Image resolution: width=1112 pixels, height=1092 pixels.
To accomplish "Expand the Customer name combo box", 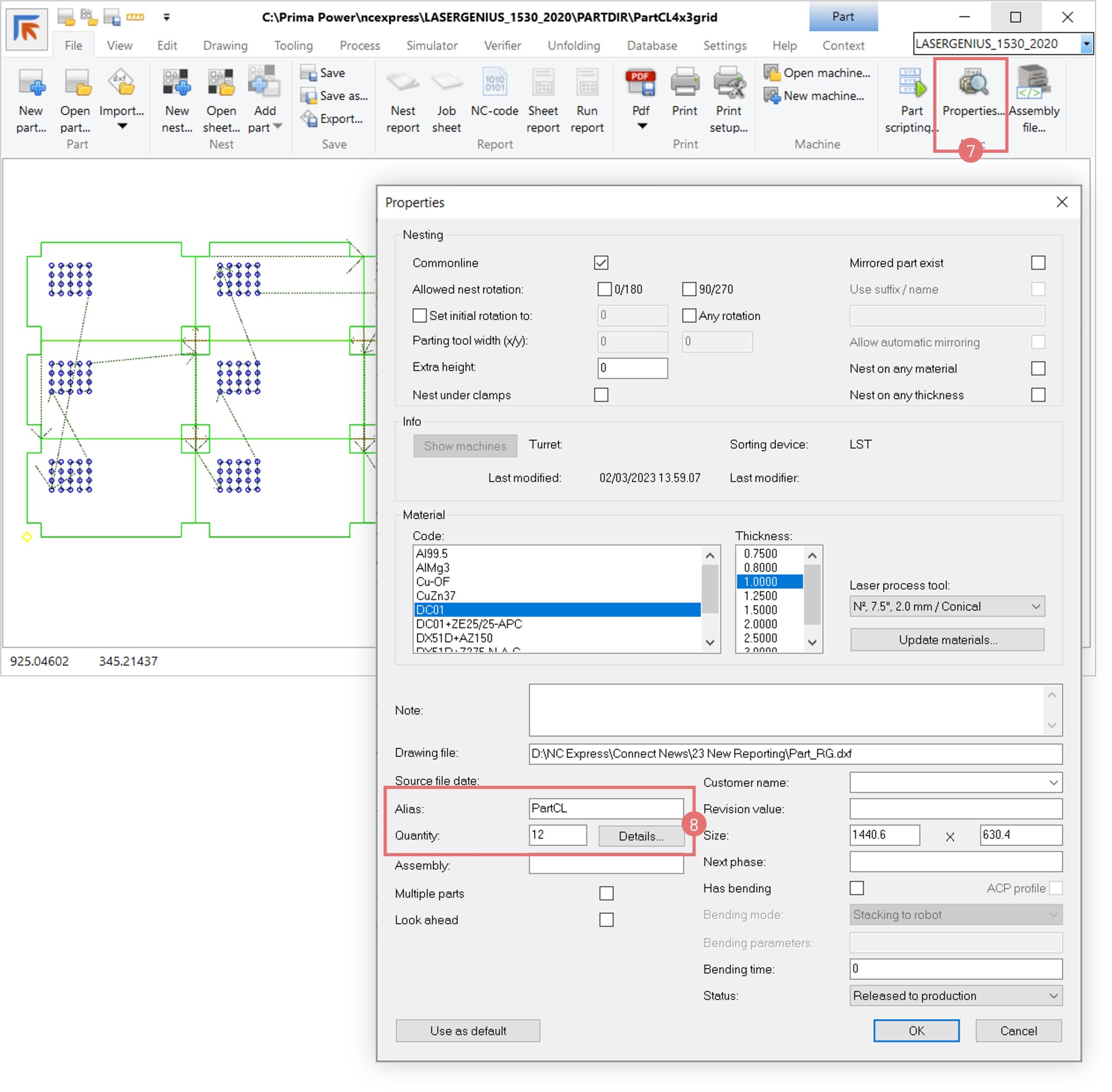I will click(x=1053, y=782).
